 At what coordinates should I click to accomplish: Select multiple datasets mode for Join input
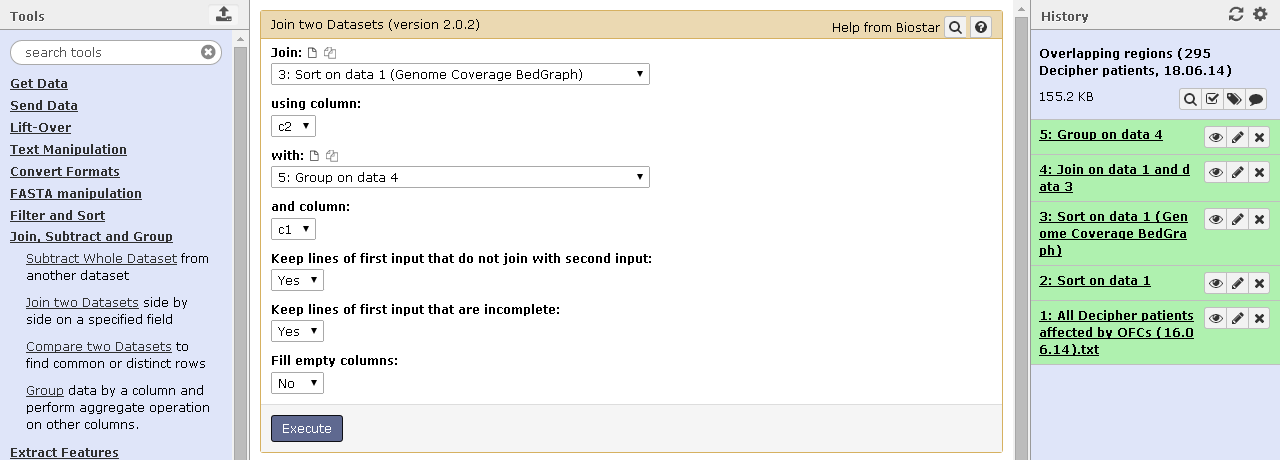coord(330,52)
